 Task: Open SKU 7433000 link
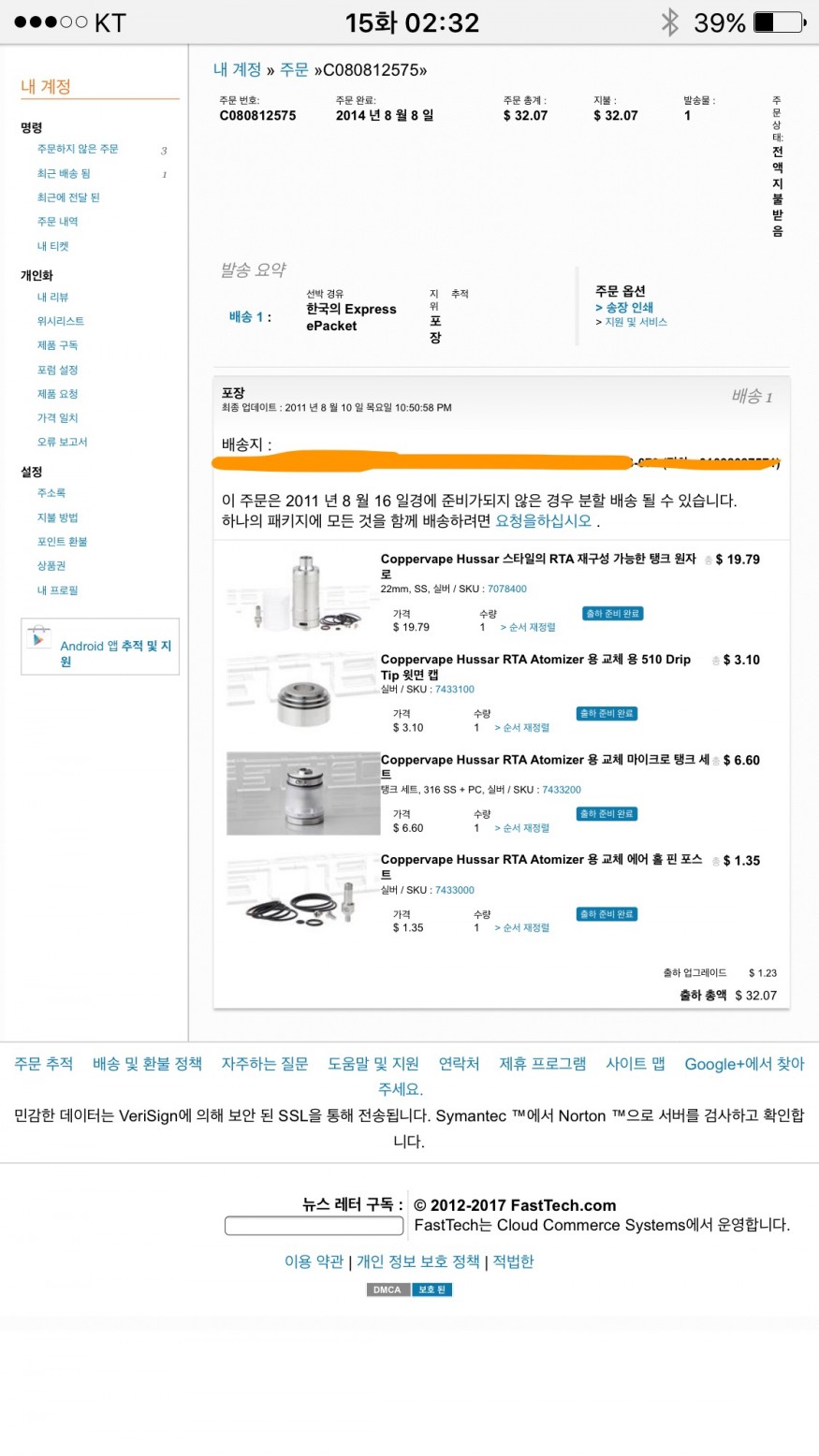pyautogui.click(x=455, y=890)
